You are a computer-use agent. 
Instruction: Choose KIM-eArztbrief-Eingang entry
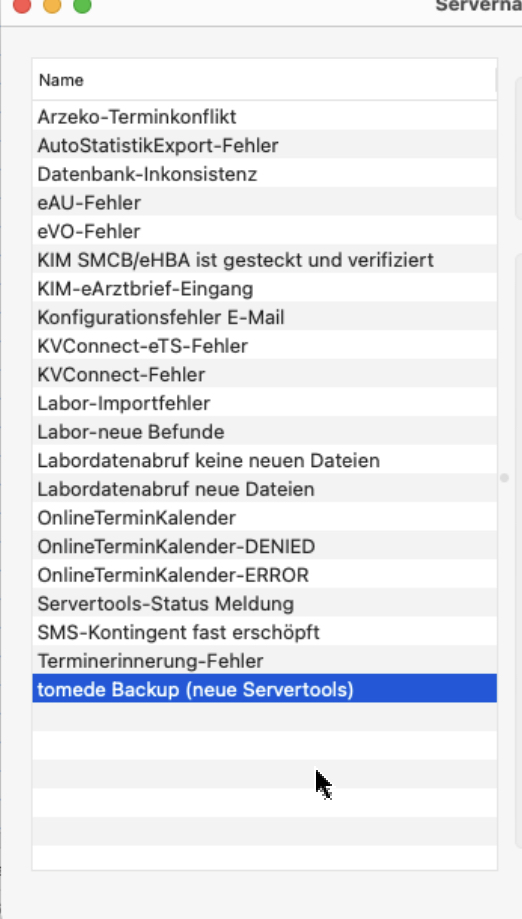point(265,288)
